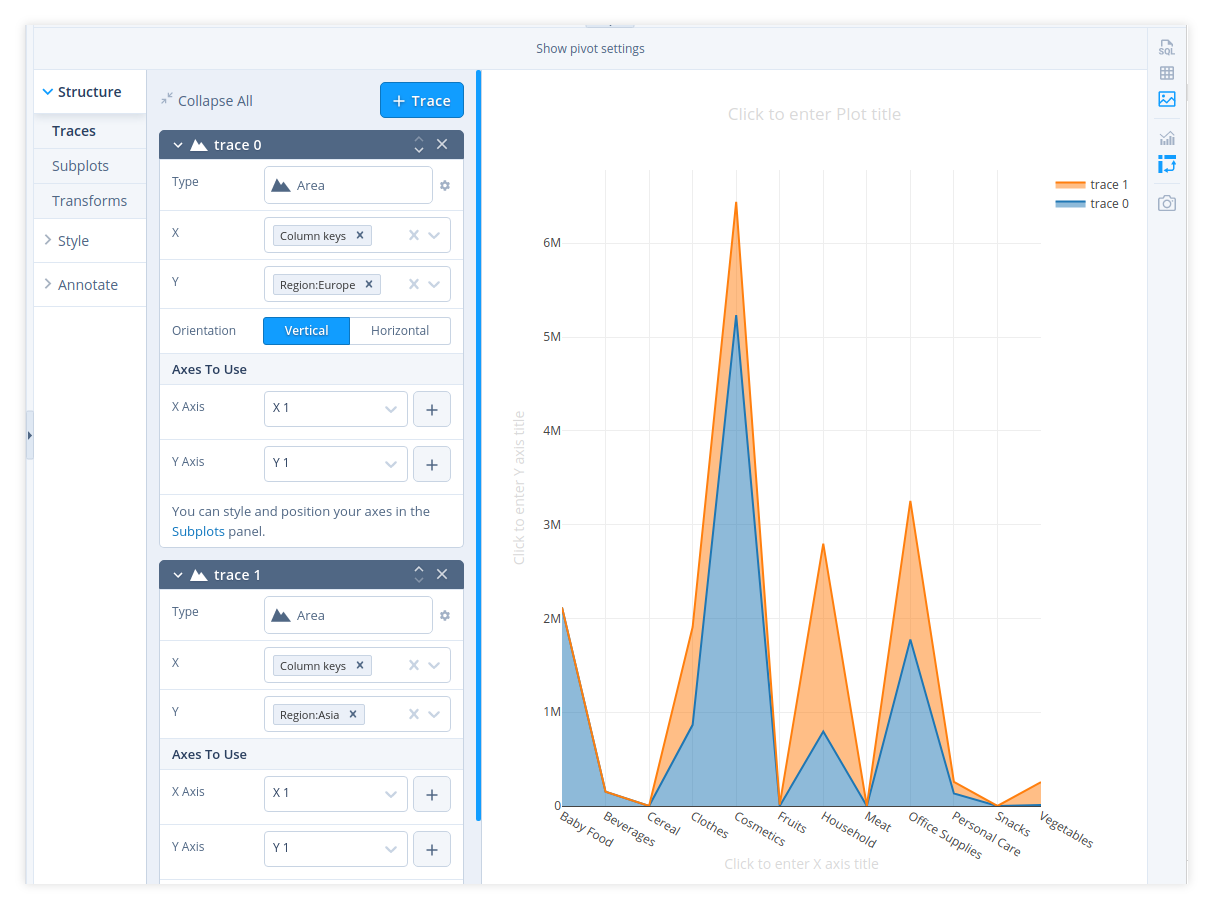
Task: Expand the Style section
Action: tap(73, 241)
